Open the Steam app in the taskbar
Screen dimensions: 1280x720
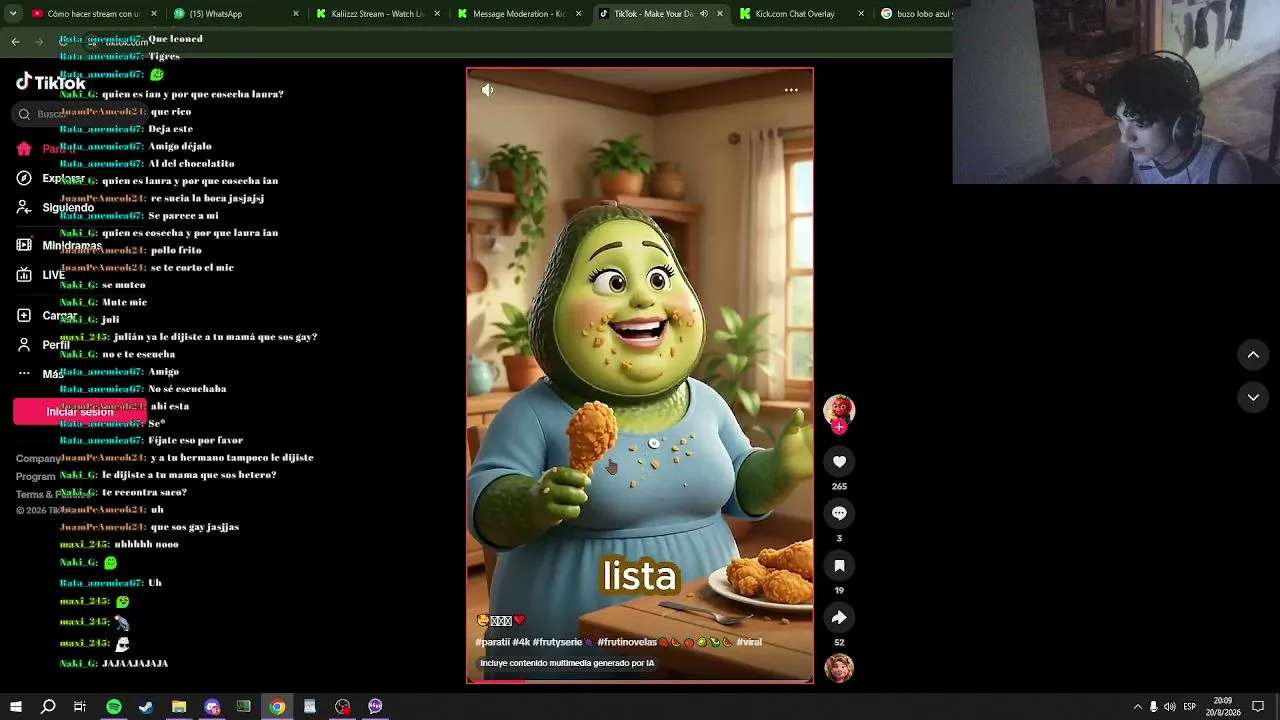[x=146, y=707]
